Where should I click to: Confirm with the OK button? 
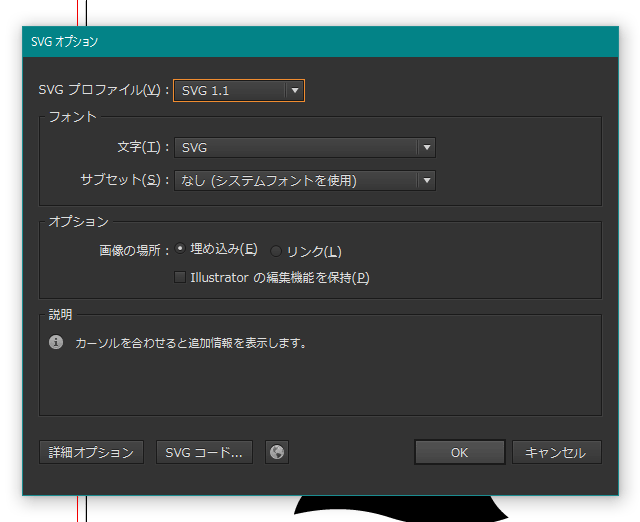460,452
